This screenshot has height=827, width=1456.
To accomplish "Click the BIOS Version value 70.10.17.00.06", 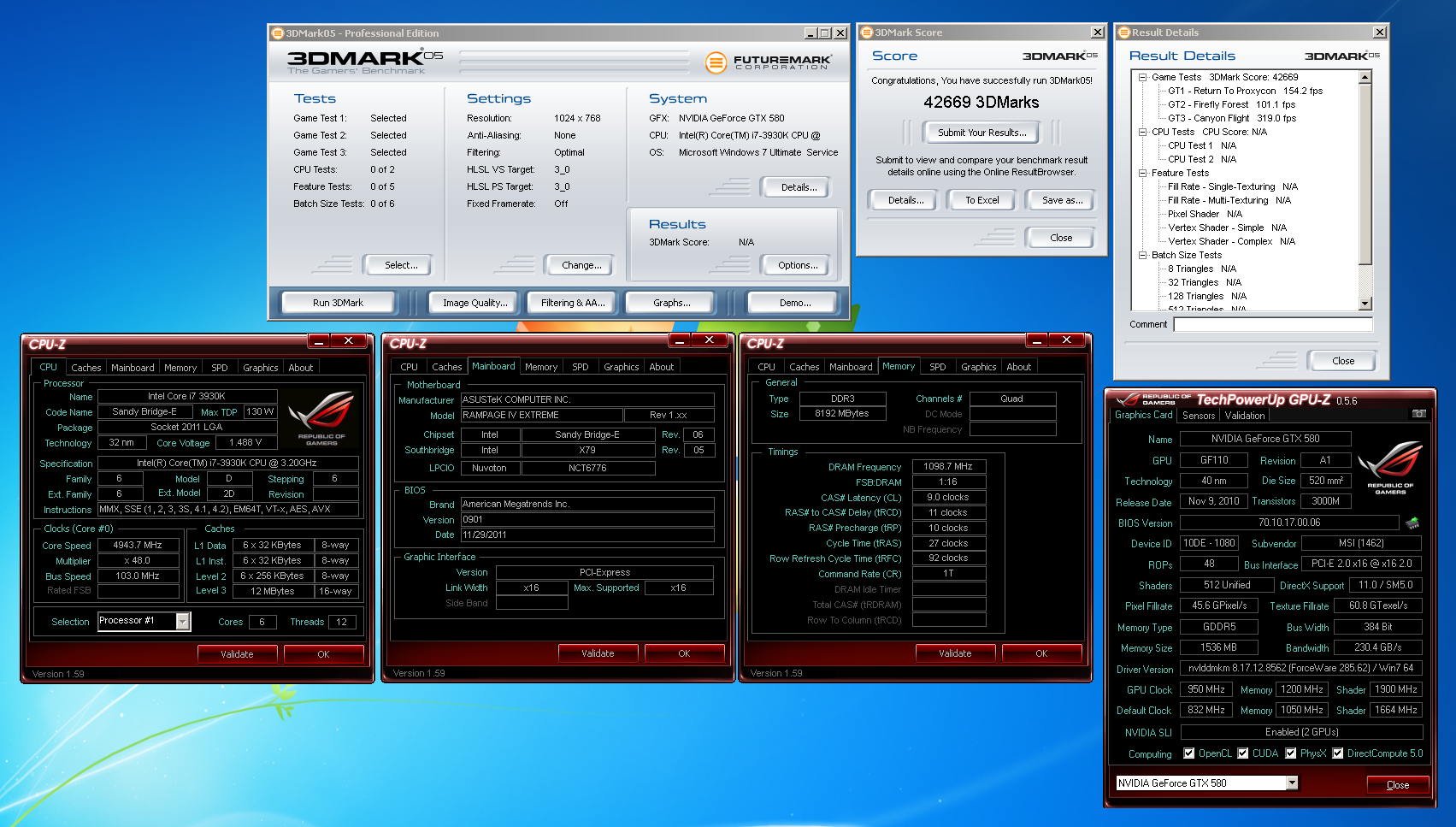I will pos(1289,523).
